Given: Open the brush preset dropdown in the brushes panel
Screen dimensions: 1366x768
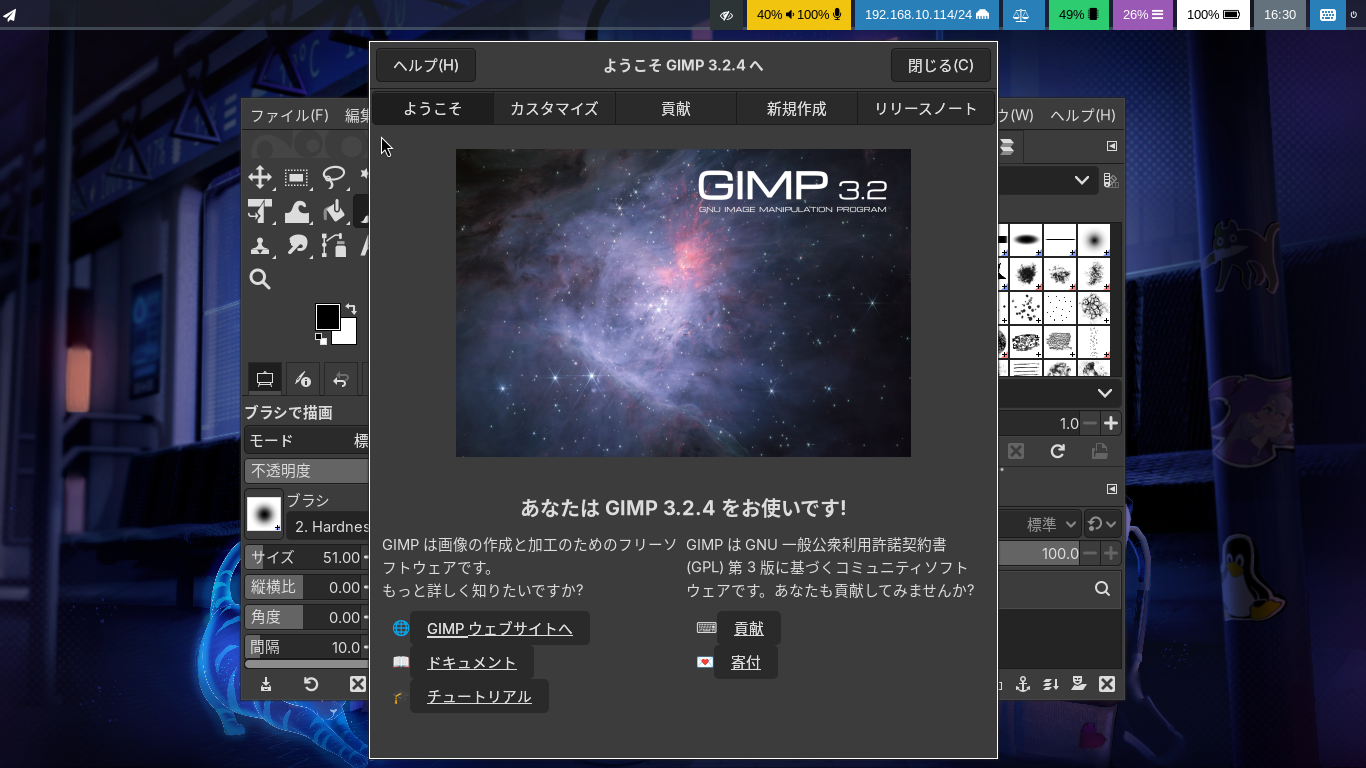Looking at the screenshot, I should tap(1046, 180).
